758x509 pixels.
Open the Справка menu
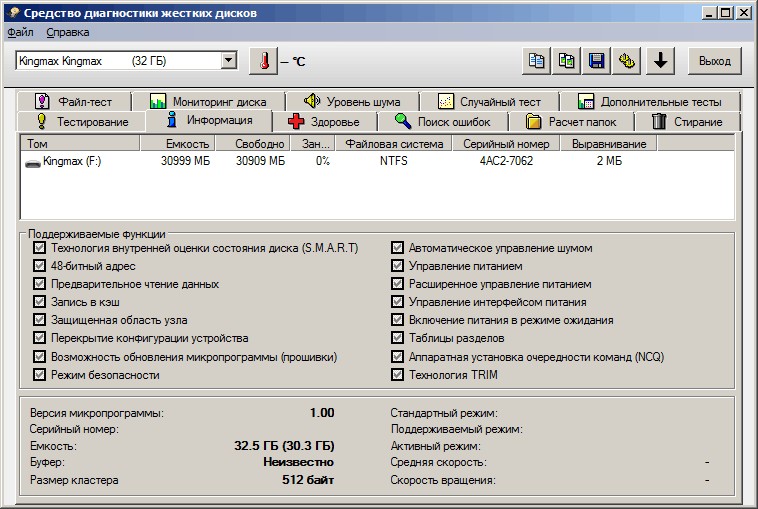[x=68, y=32]
